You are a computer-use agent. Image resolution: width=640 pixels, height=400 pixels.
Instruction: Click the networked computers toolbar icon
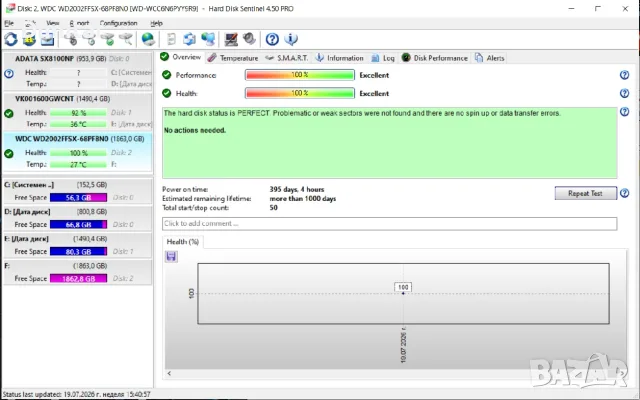(x=208, y=39)
